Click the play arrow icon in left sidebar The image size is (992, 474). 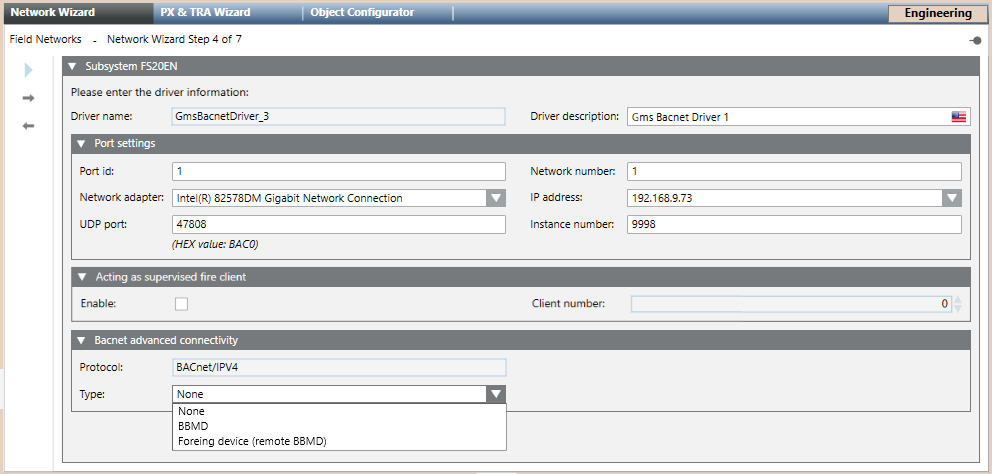pyautogui.click(x=29, y=70)
